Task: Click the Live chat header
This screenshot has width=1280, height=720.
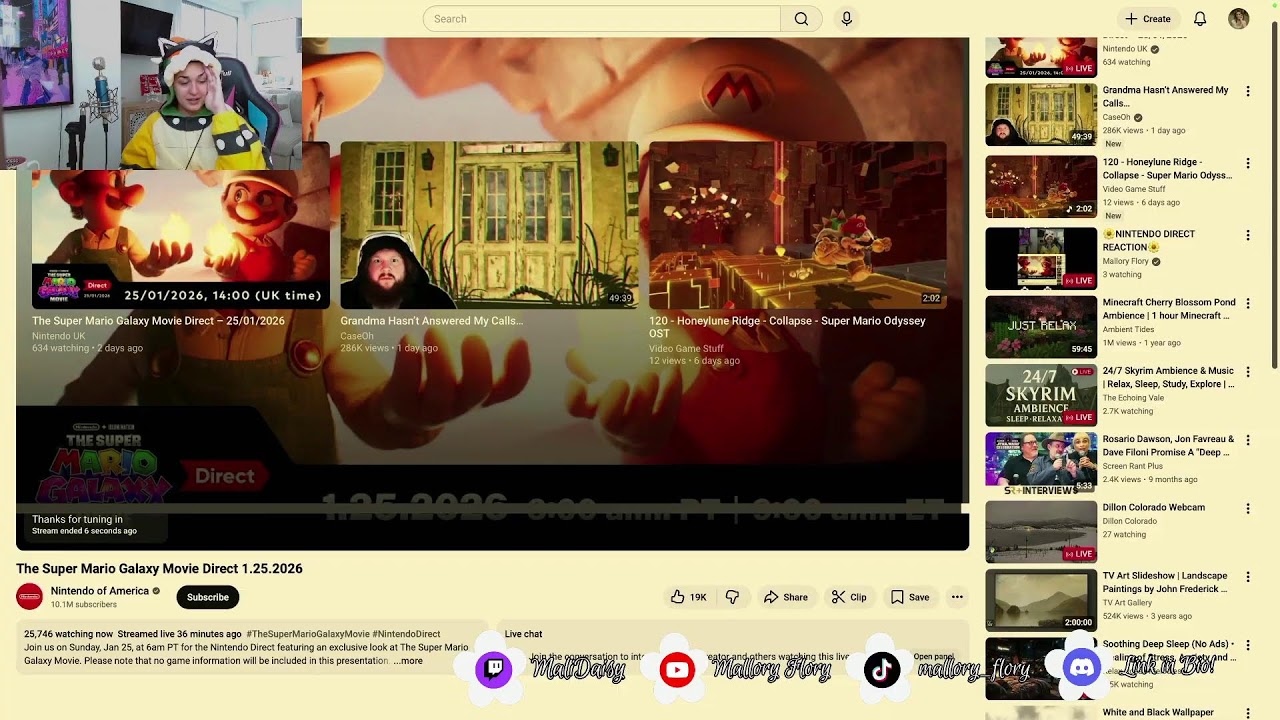Action: pyautogui.click(x=523, y=634)
